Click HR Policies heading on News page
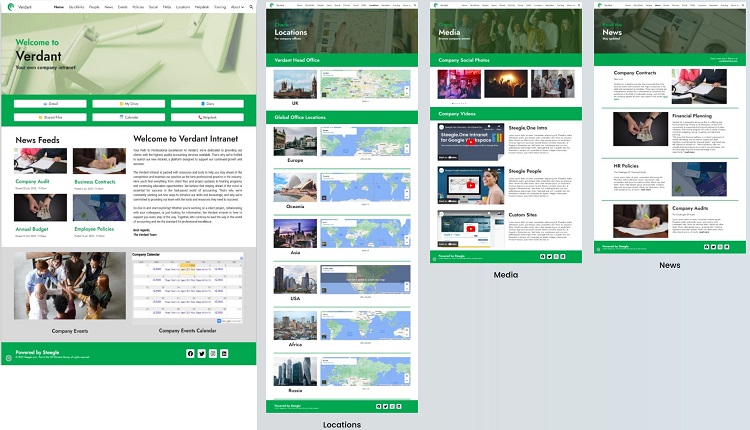The width and height of the screenshot is (750, 430). [x=626, y=166]
